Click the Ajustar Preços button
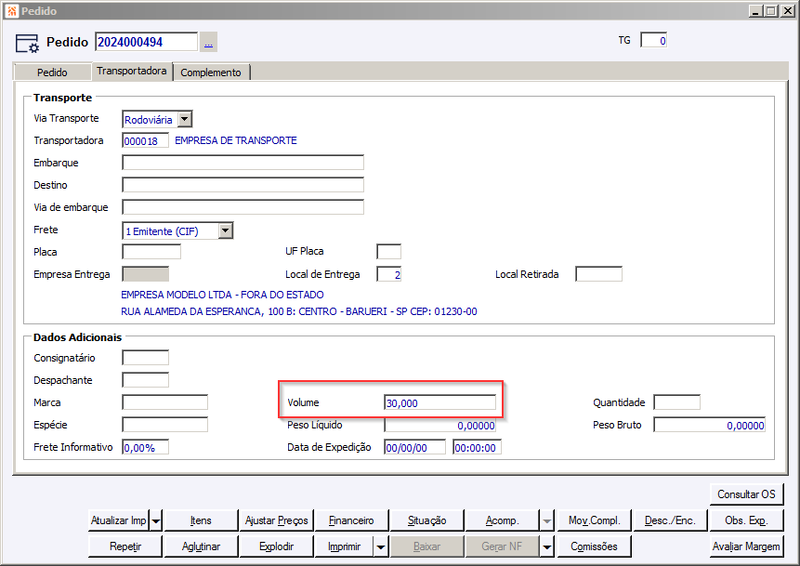The height and width of the screenshot is (566, 800). click(x=276, y=521)
